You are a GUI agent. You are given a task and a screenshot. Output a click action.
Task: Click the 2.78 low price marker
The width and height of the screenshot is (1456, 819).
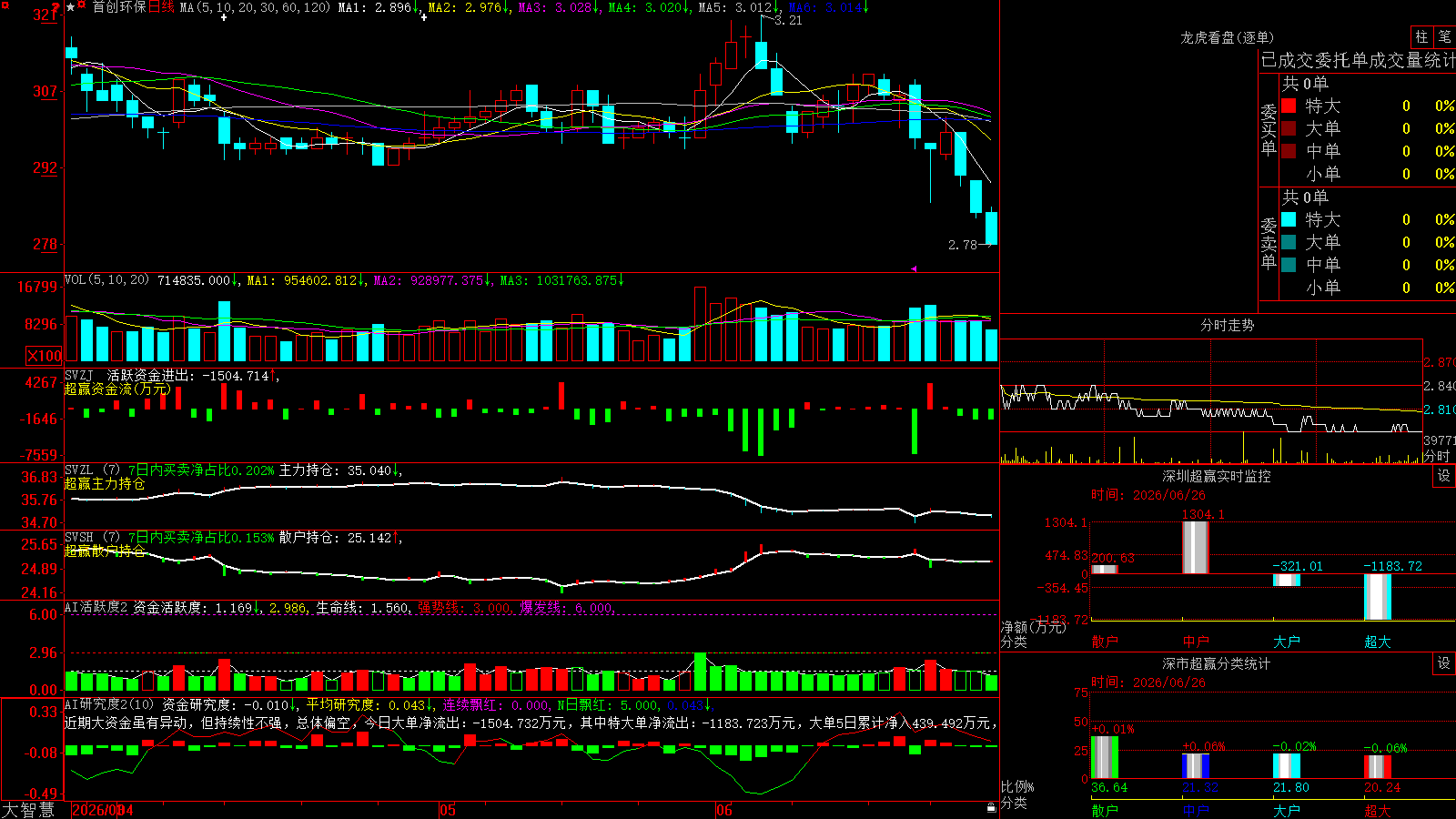(962, 245)
